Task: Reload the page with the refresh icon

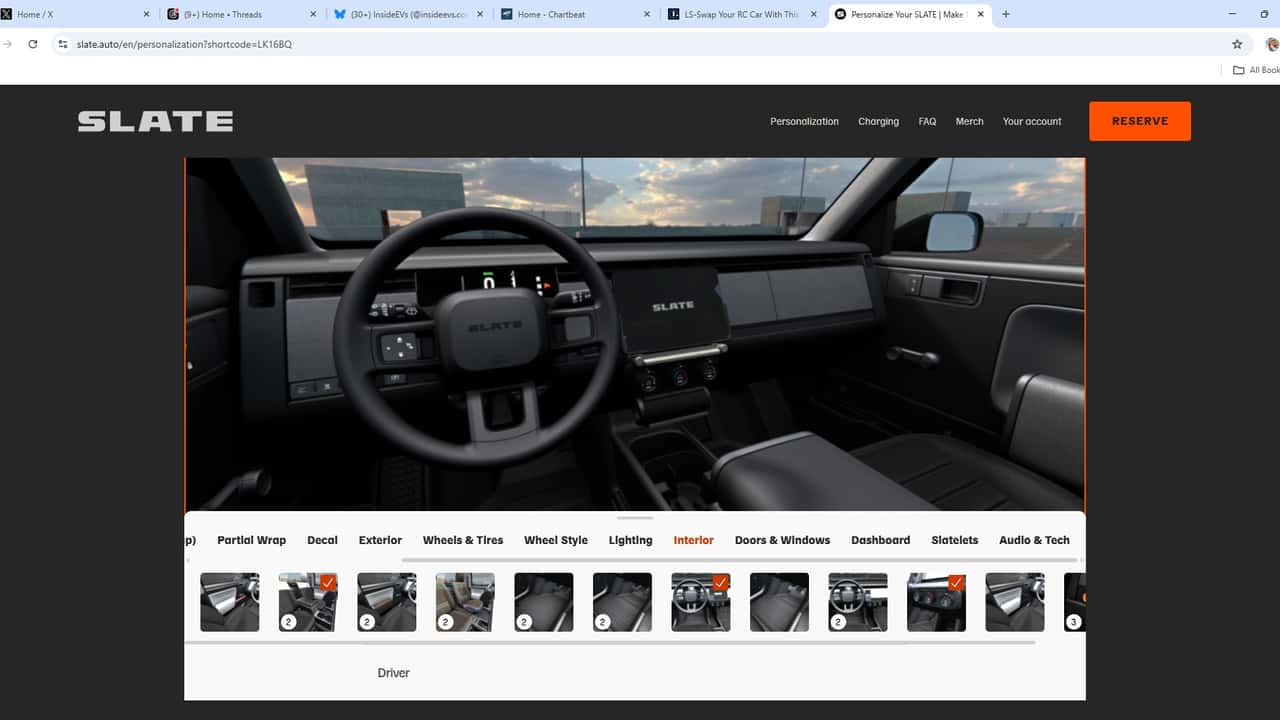Action: coord(33,44)
